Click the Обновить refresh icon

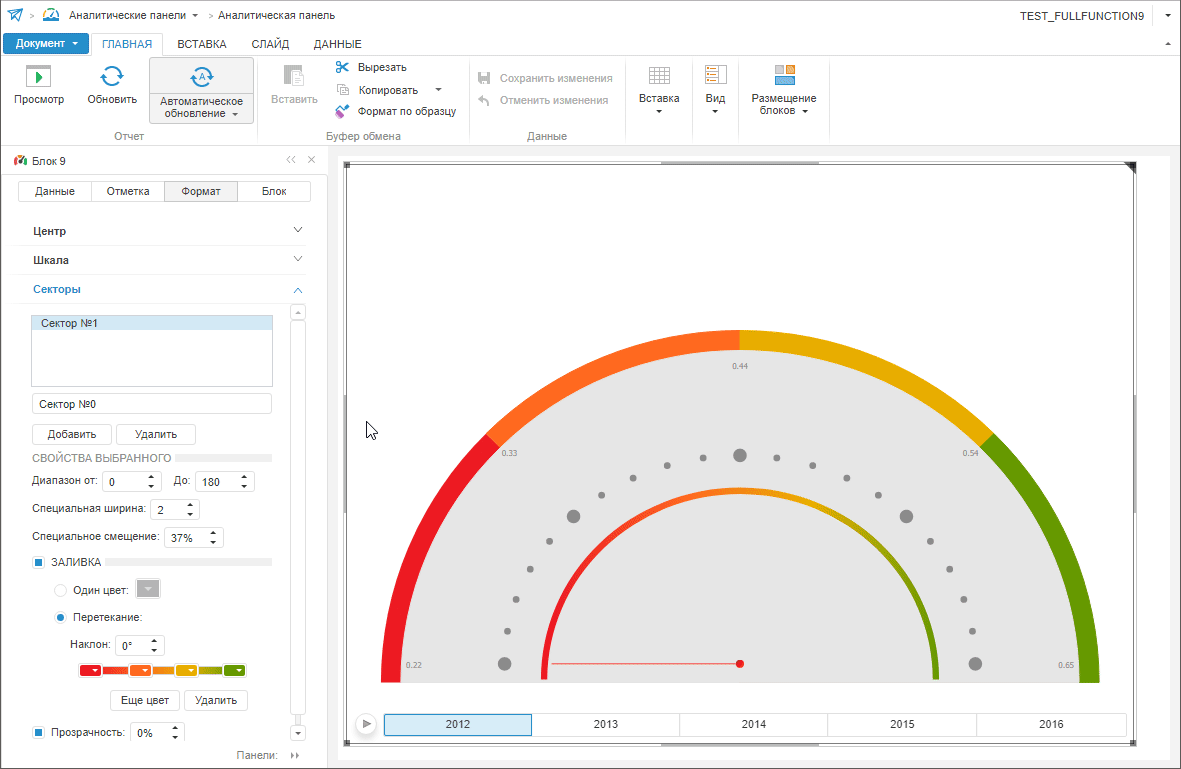click(x=112, y=76)
